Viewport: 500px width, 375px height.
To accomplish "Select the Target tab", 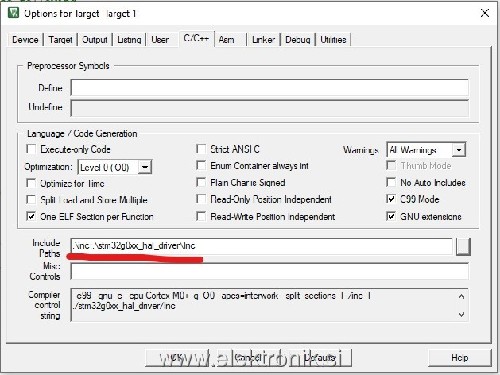I will click(60, 40).
